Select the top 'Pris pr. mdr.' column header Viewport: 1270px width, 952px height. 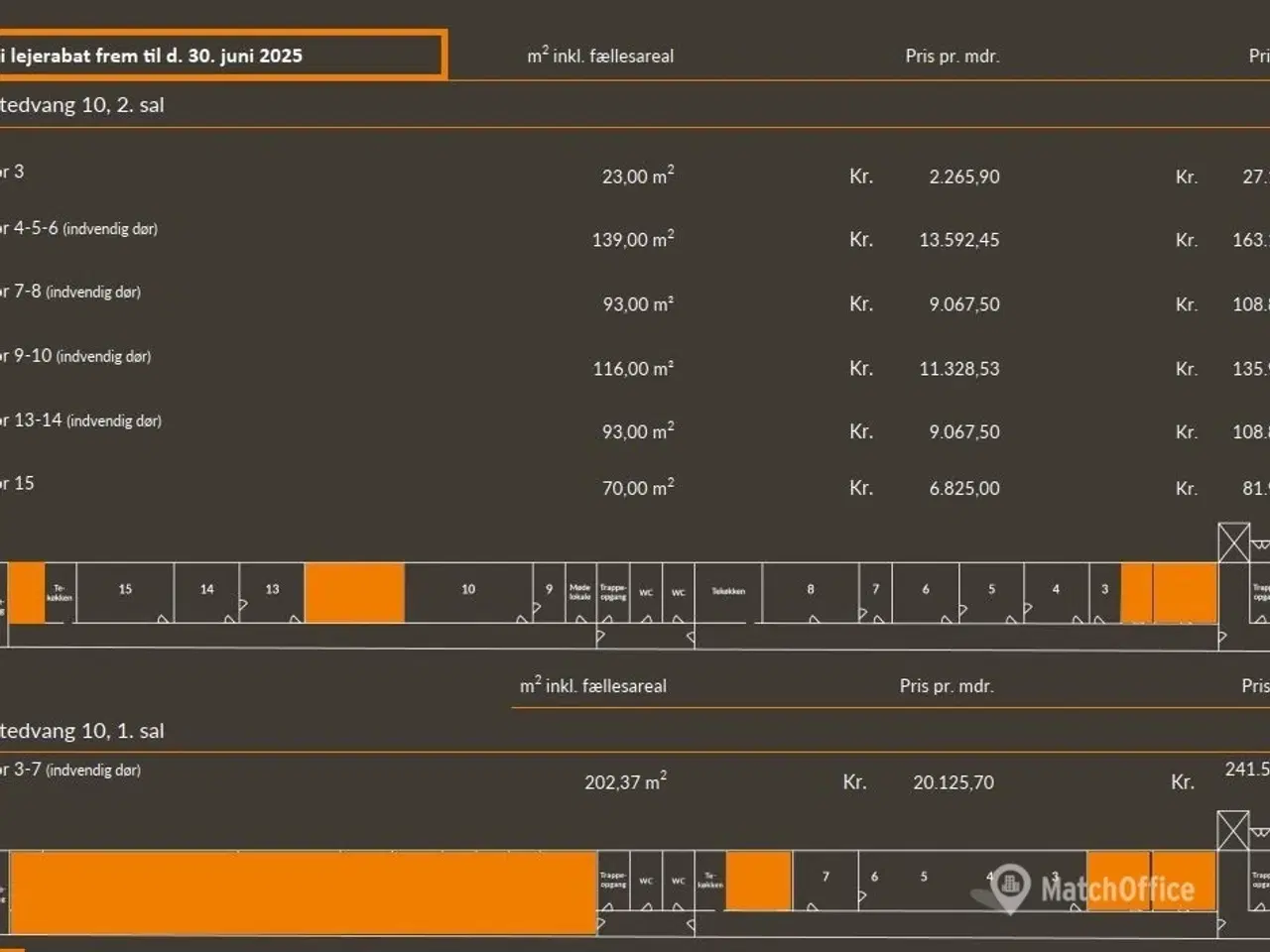click(x=952, y=57)
